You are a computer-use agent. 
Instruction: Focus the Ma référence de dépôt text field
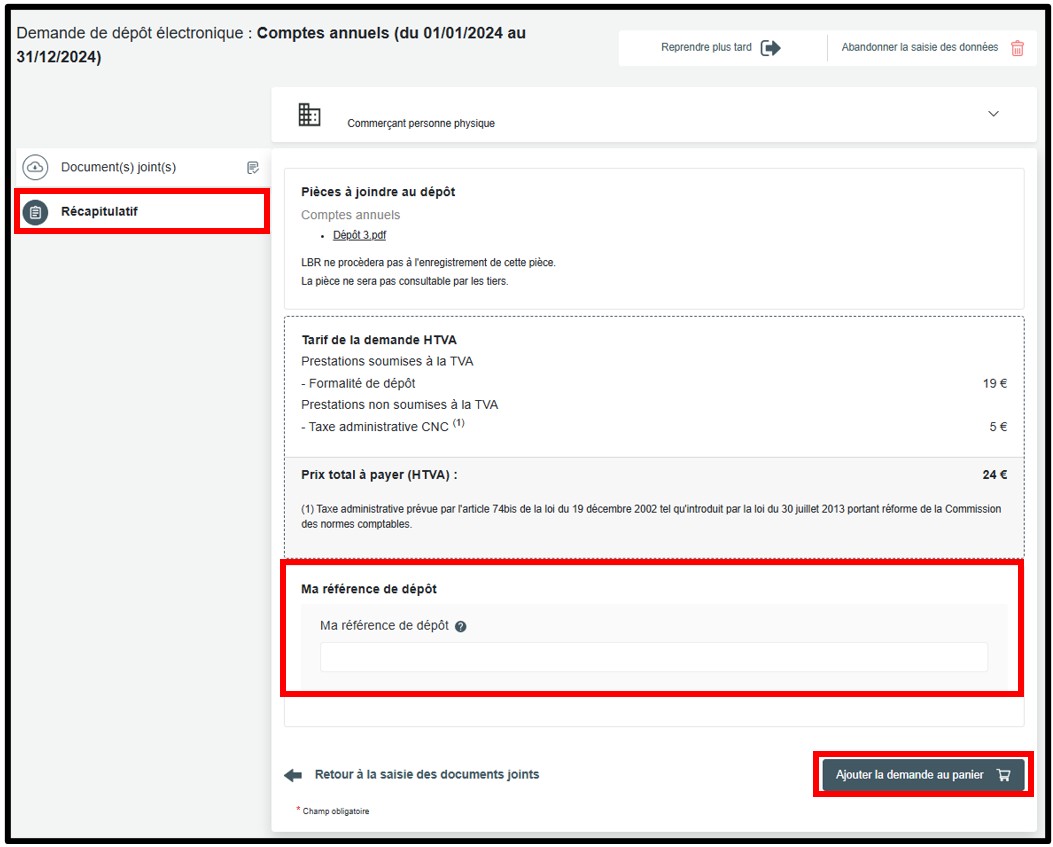coord(653,657)
